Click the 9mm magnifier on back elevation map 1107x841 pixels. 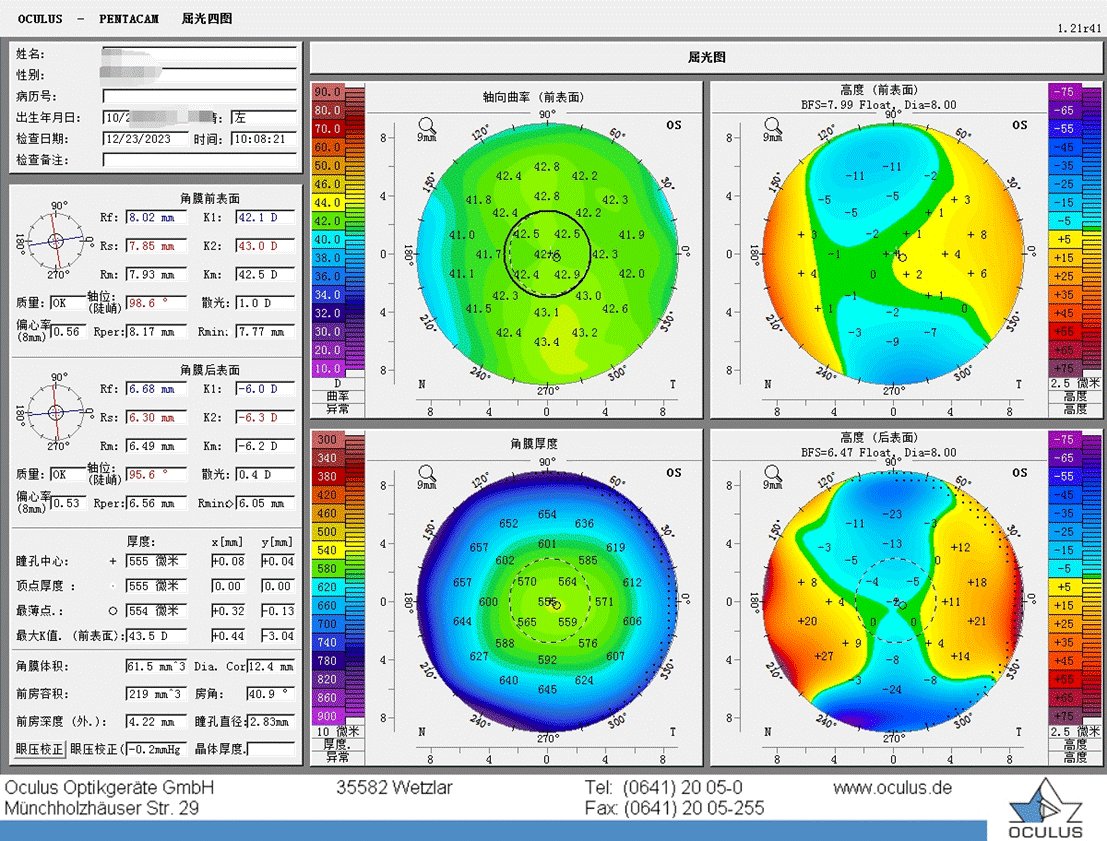pyautogui.click(x=772, y=477)
